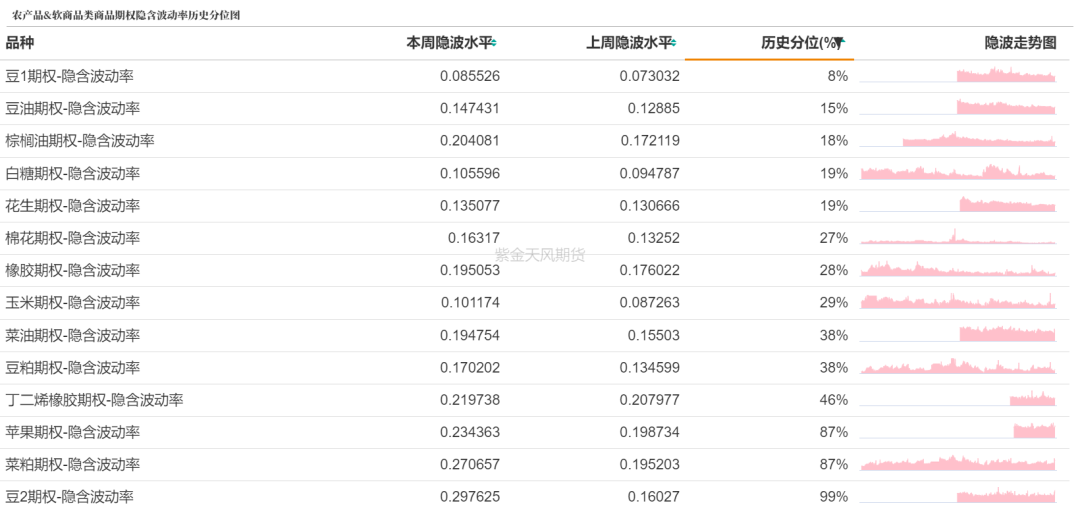1080x520 pixels.
Task: Open 豆1期权 implied volatility sparkline
Action: click(x=957, y=76)
